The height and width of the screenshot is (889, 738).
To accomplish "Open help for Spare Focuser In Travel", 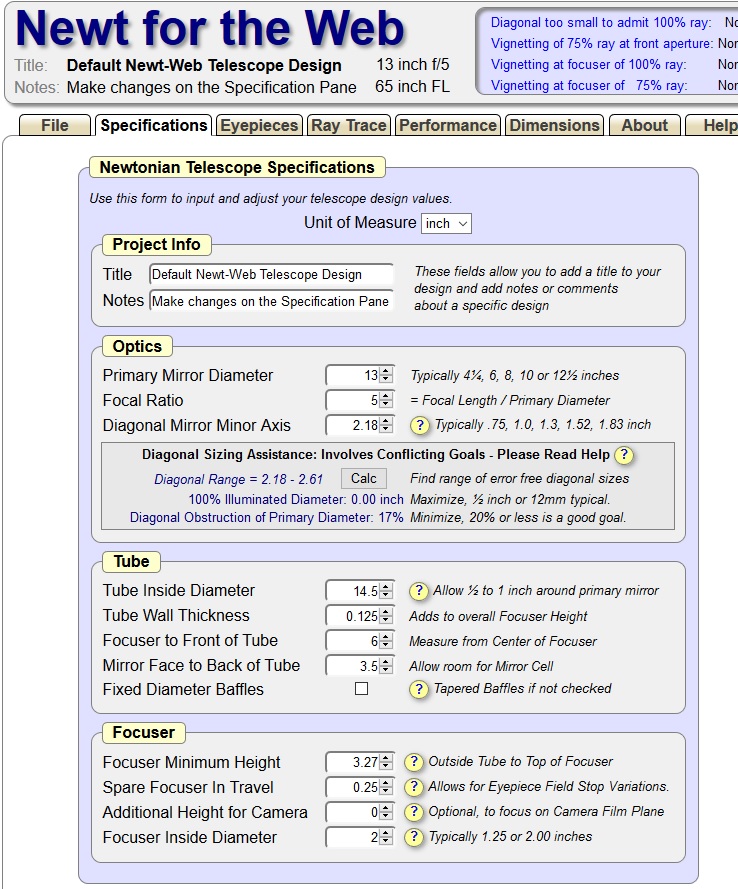I will tap(413, 787).
